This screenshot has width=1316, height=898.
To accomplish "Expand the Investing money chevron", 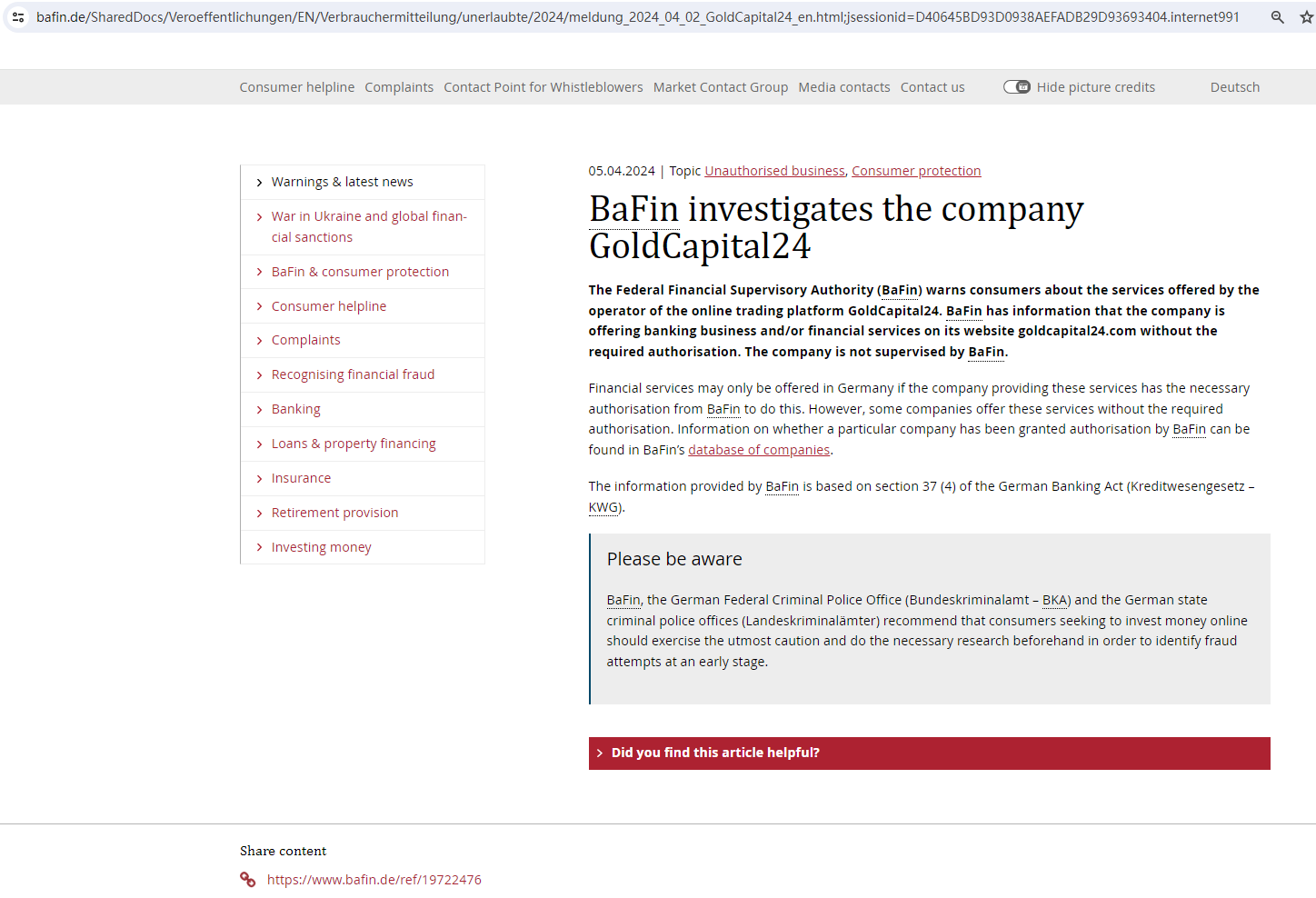I will [x=259, y=547].
